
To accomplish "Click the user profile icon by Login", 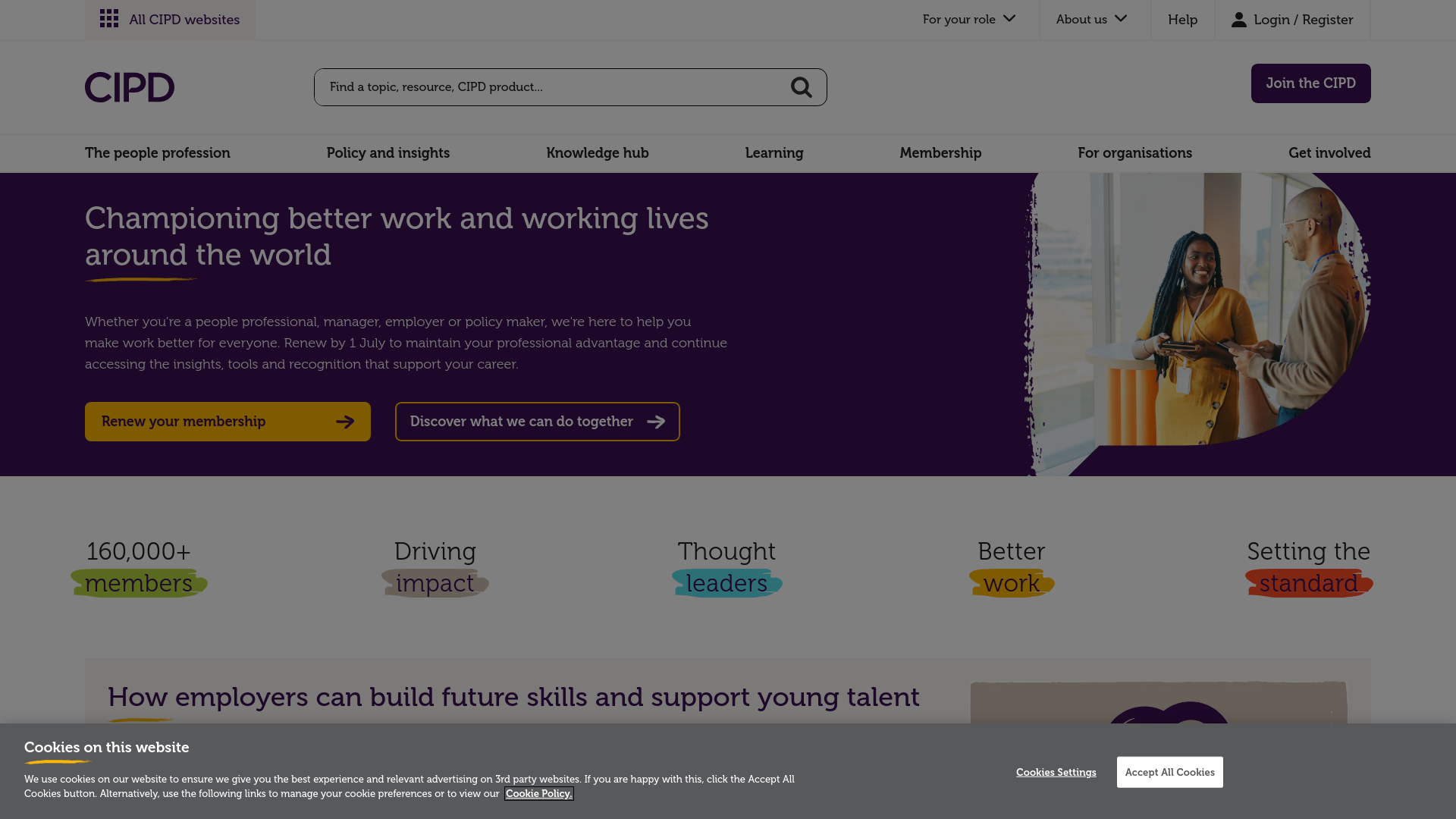I will click(x=1238, y=19).
